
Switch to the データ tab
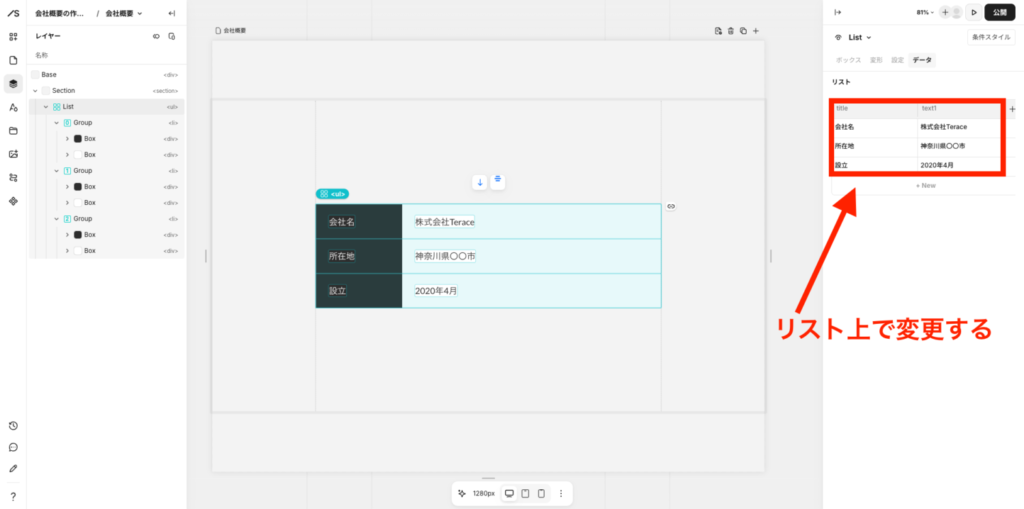tap(922, 60)
